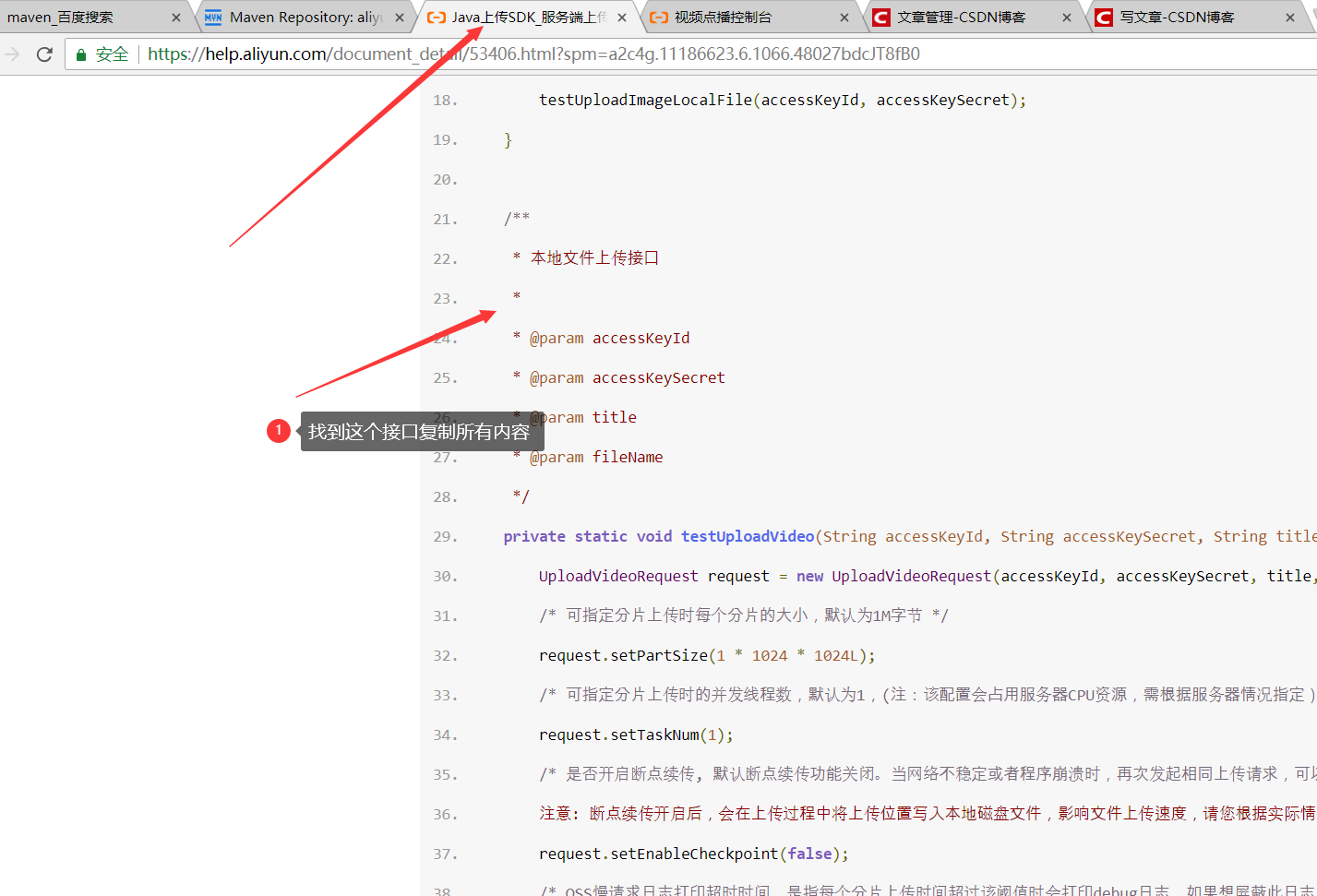Click the Aliyun favicon on Java上传SDK tab

pyautogui.click(x=437, y=18)
